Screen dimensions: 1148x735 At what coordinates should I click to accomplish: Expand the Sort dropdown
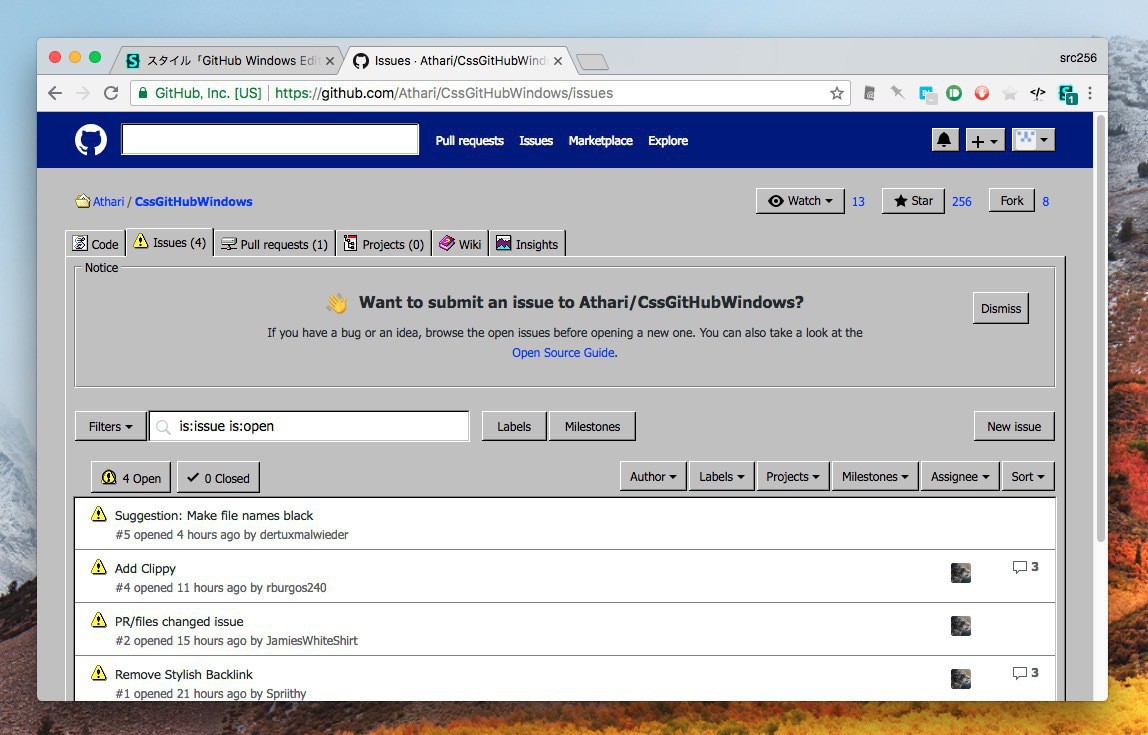click(x=1028, y=477)
